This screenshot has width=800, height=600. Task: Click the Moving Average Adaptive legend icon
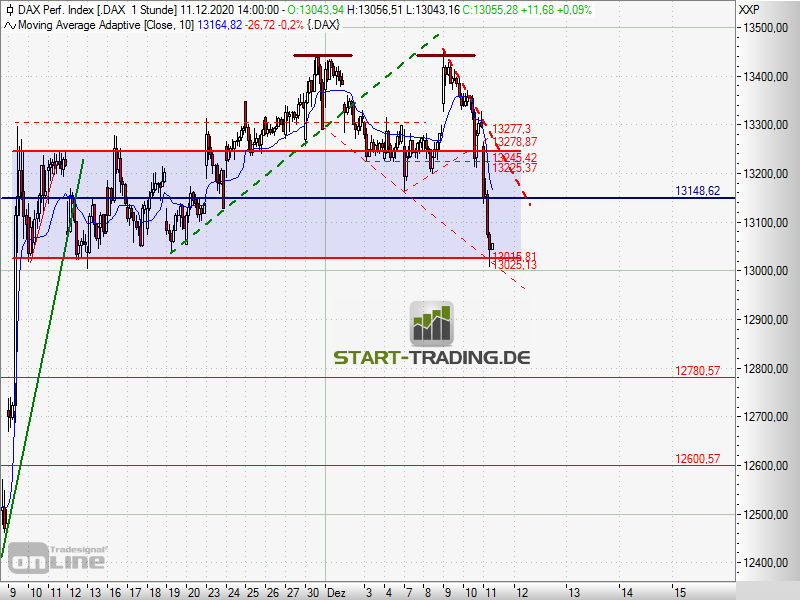click(x=7, y=23)
